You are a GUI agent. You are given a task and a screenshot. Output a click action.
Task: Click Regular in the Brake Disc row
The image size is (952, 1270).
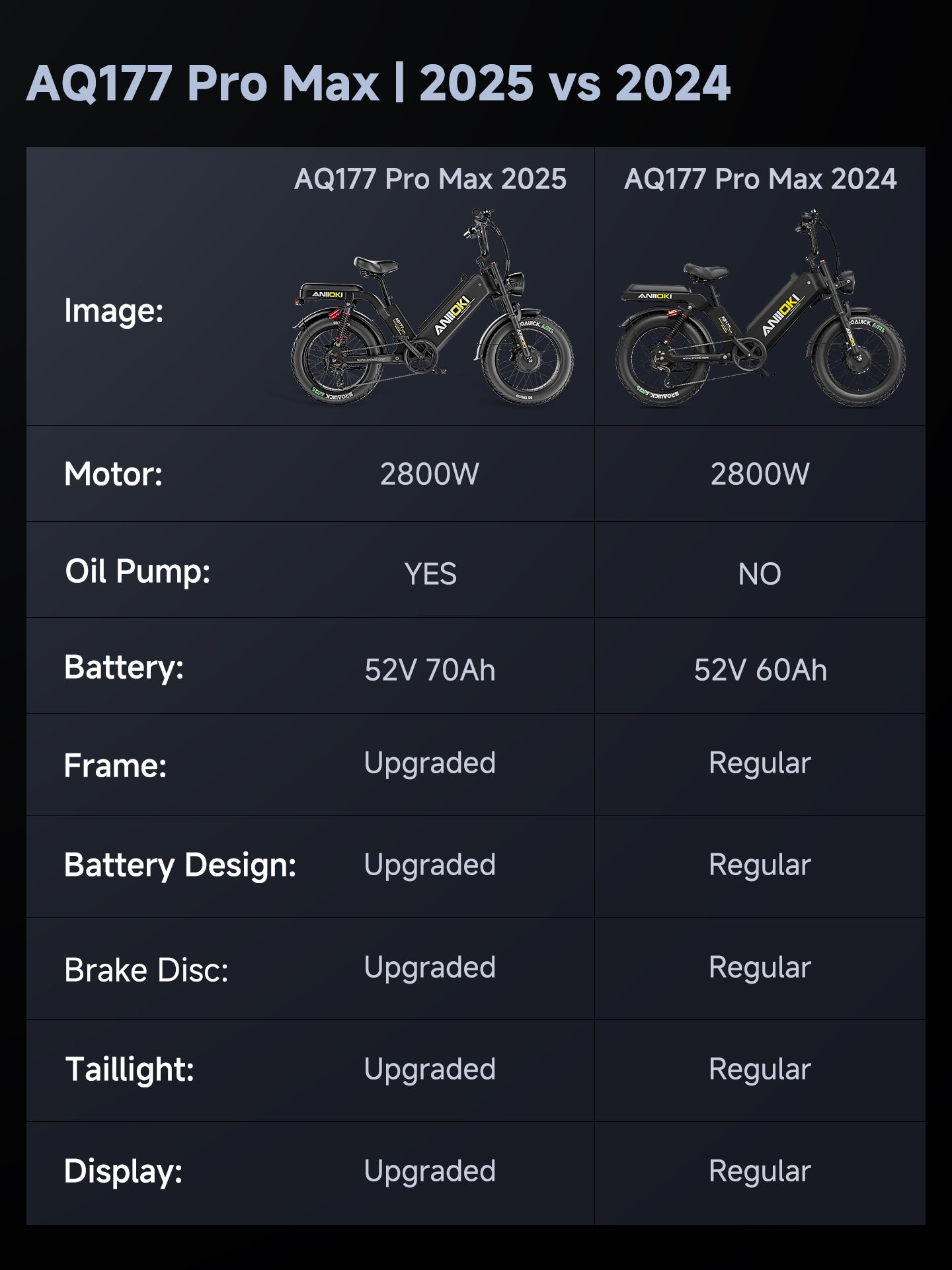(760, 968)
